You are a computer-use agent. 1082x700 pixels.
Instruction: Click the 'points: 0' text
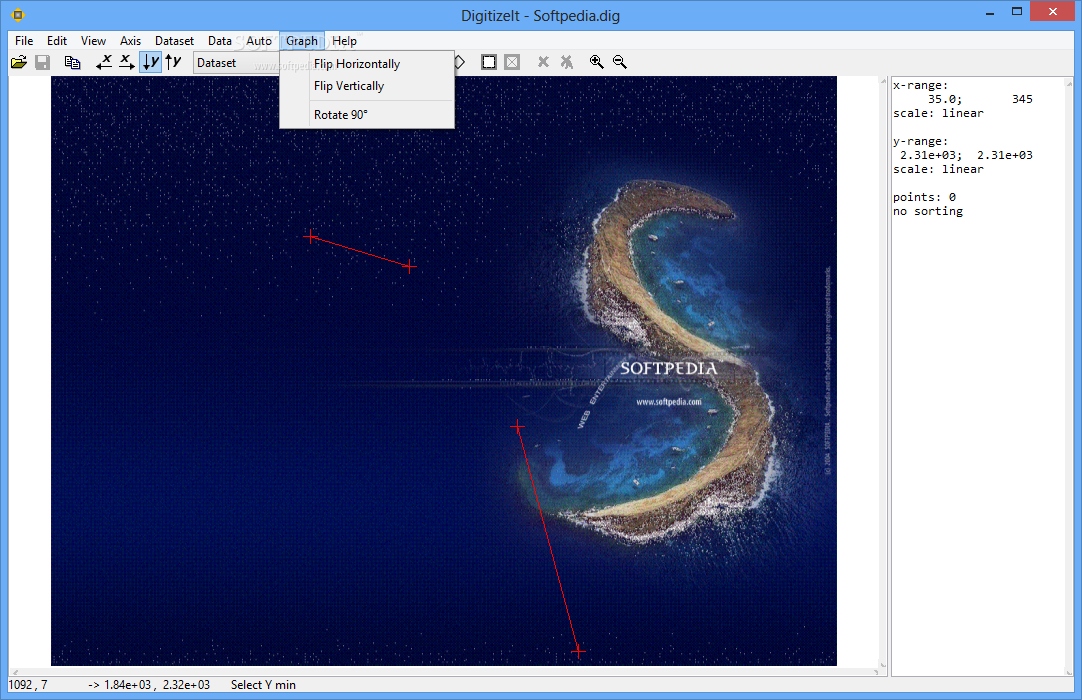point(924,197)
